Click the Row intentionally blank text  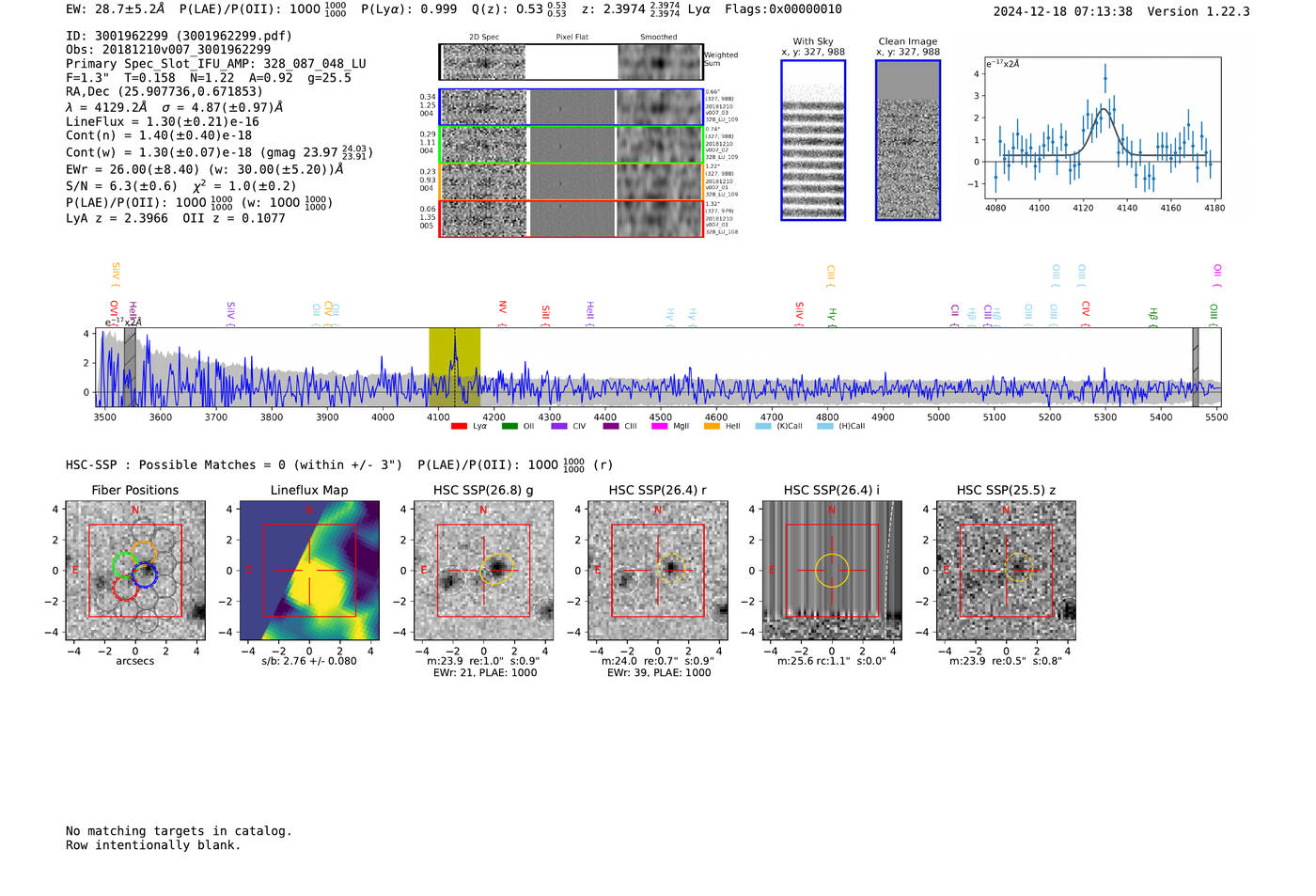pyautogui.click(x=153, y=845)
